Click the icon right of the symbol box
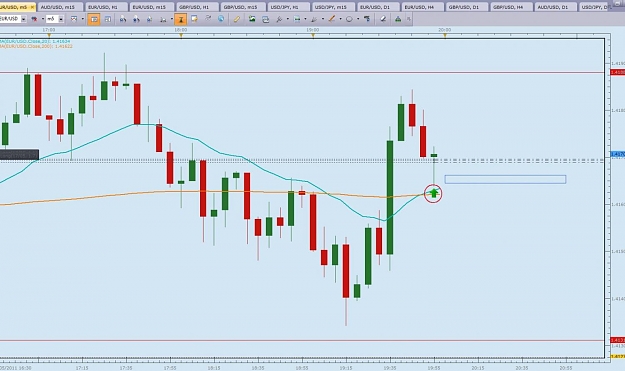Screen dimensions: 625x371 point(34,19)
